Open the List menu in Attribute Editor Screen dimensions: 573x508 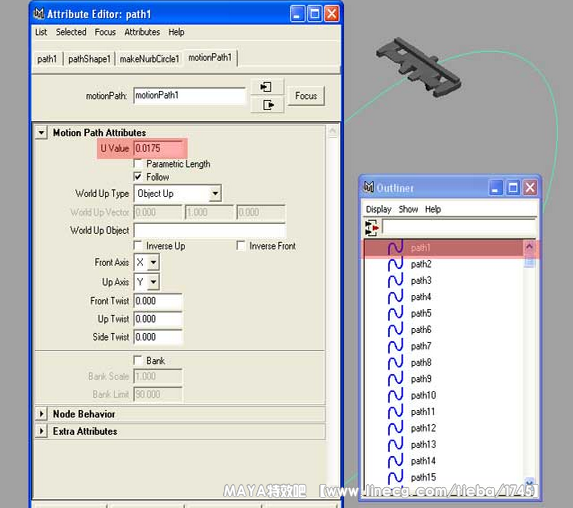(41, 32)
